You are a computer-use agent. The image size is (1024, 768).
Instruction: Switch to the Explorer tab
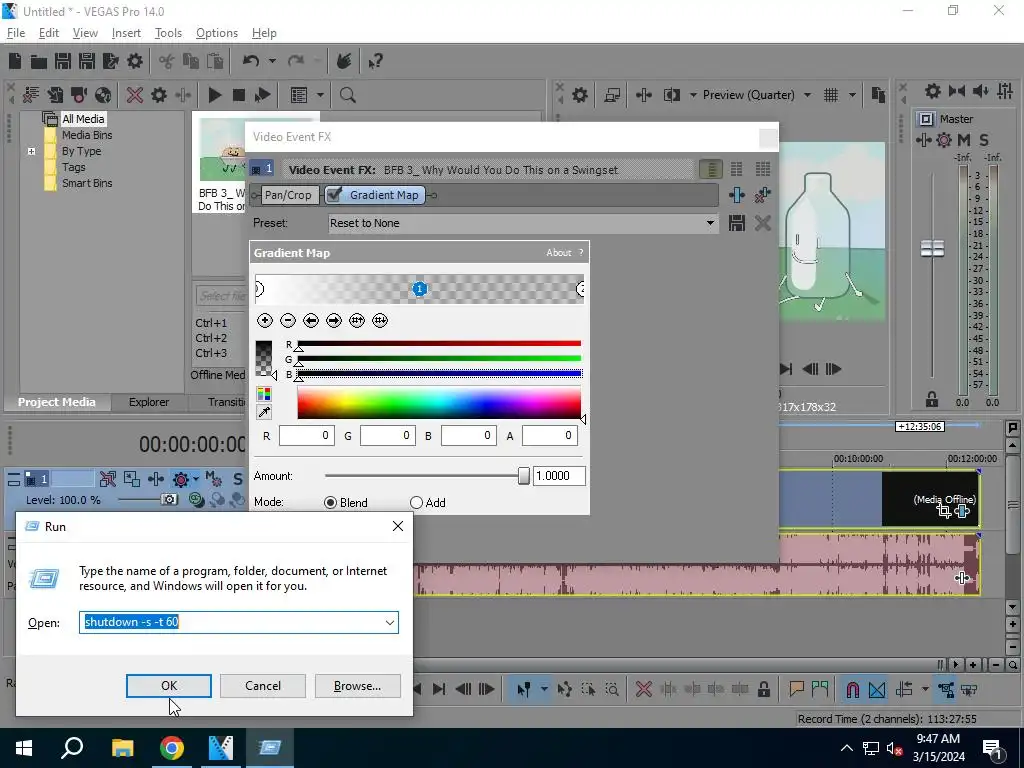tap(149, 402)
